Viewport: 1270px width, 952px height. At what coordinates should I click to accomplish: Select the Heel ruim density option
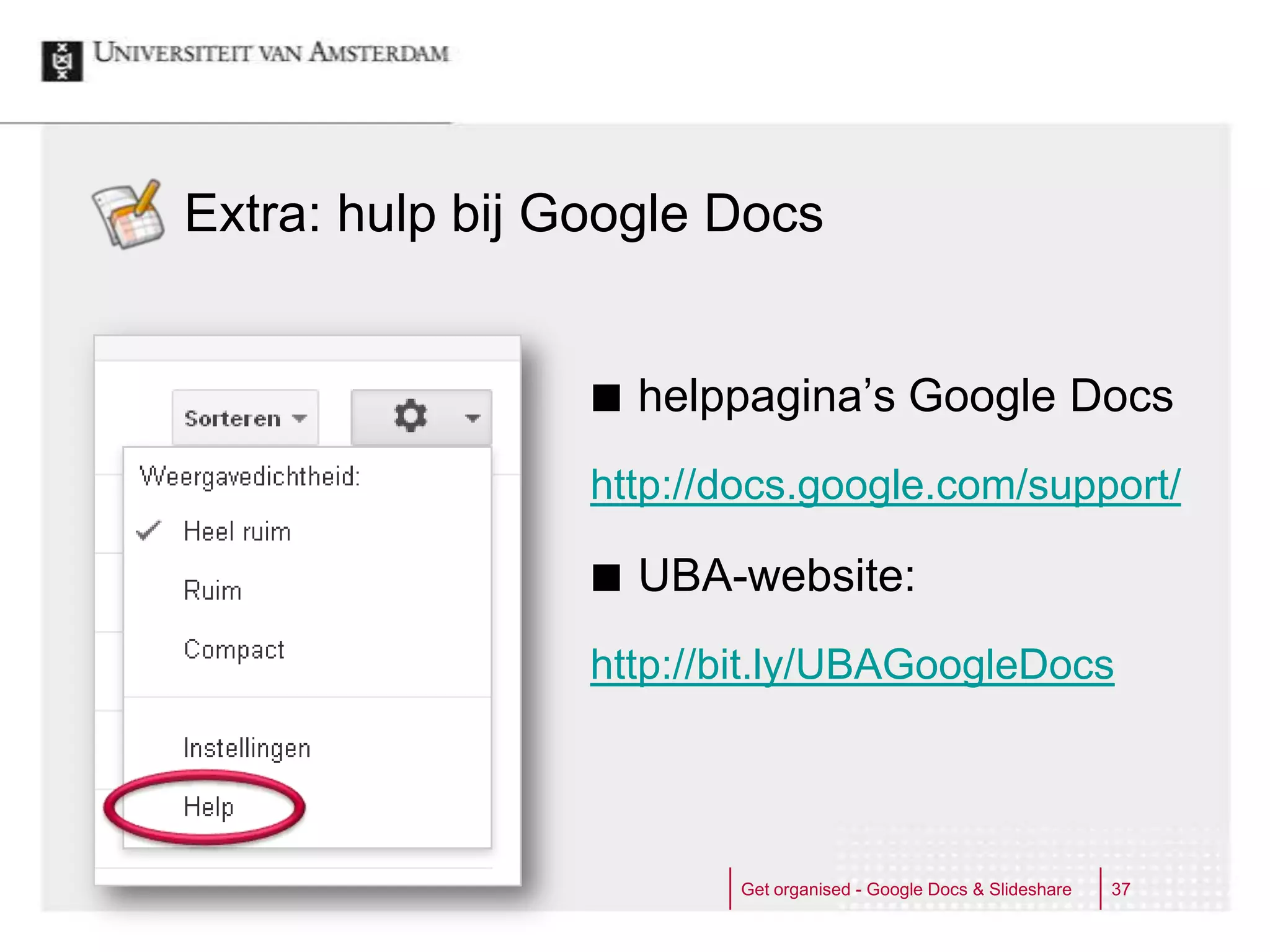click(x=237, y=532)
